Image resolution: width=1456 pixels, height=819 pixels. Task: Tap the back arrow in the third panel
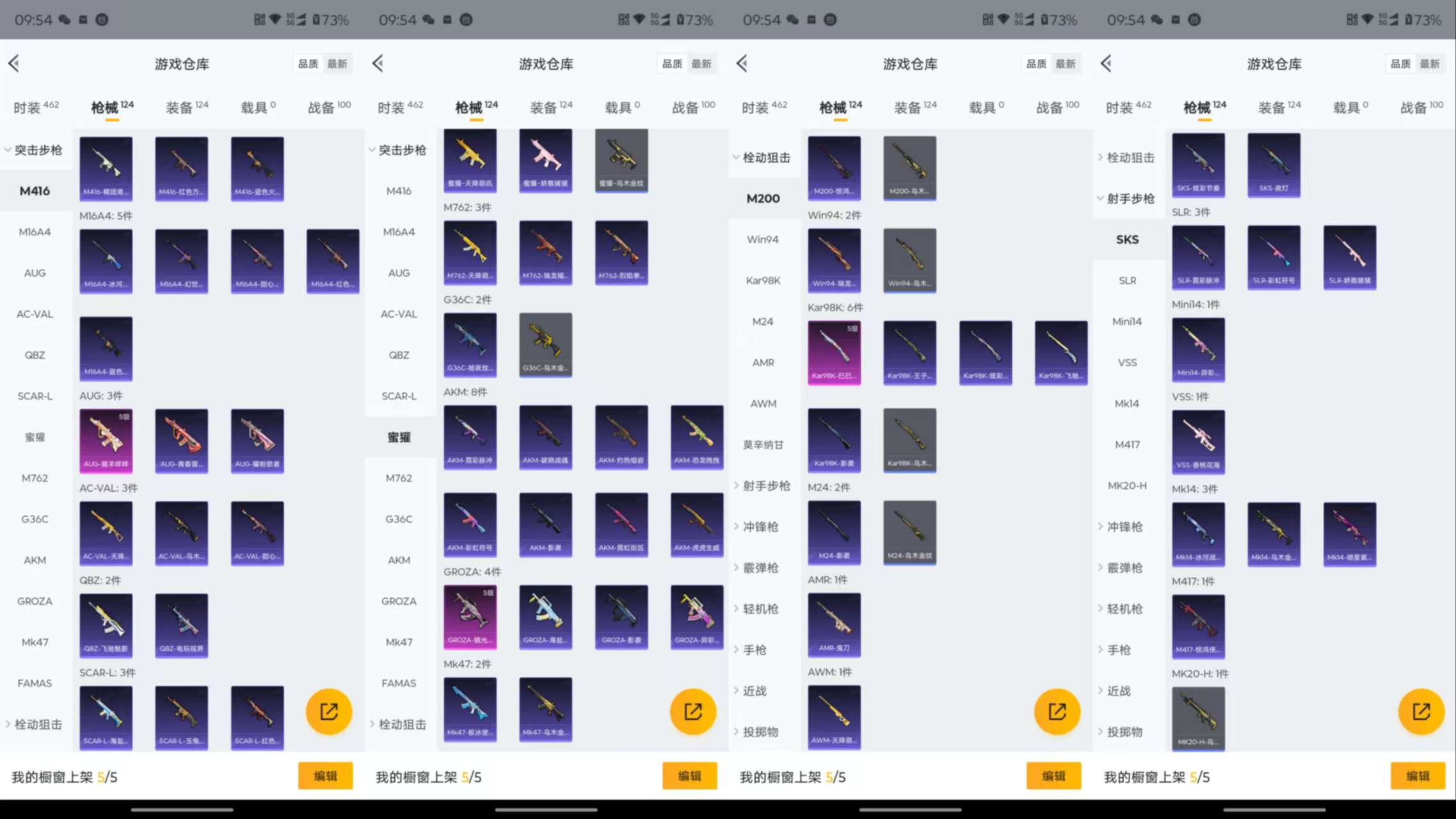(742, 63)
